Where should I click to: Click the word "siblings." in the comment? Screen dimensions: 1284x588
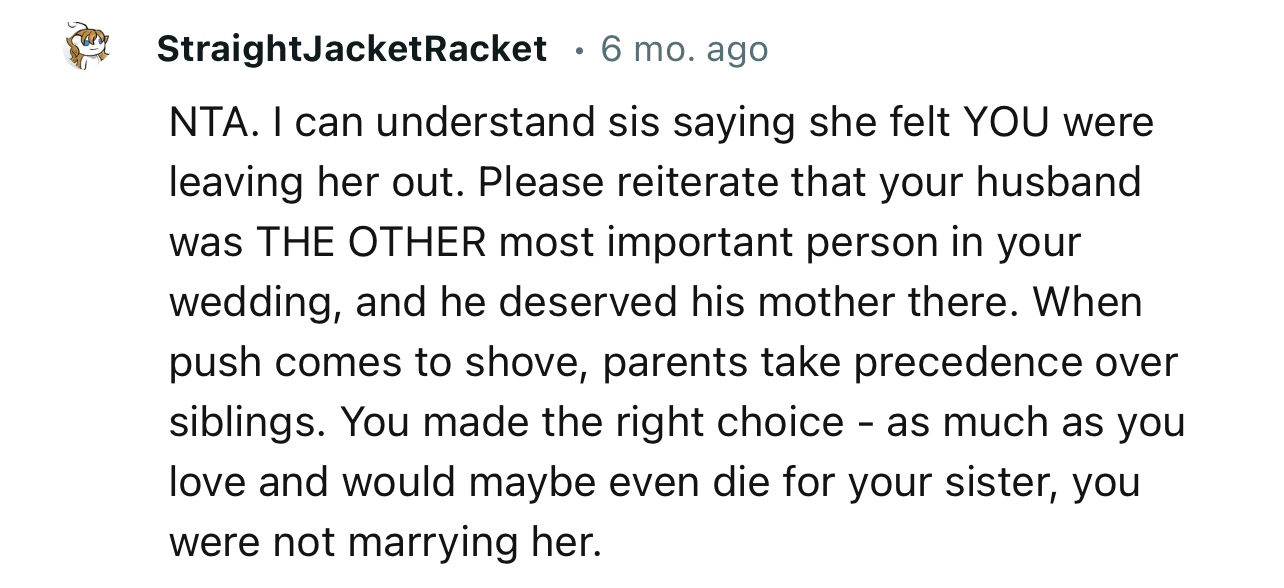[x=246, y=422]
